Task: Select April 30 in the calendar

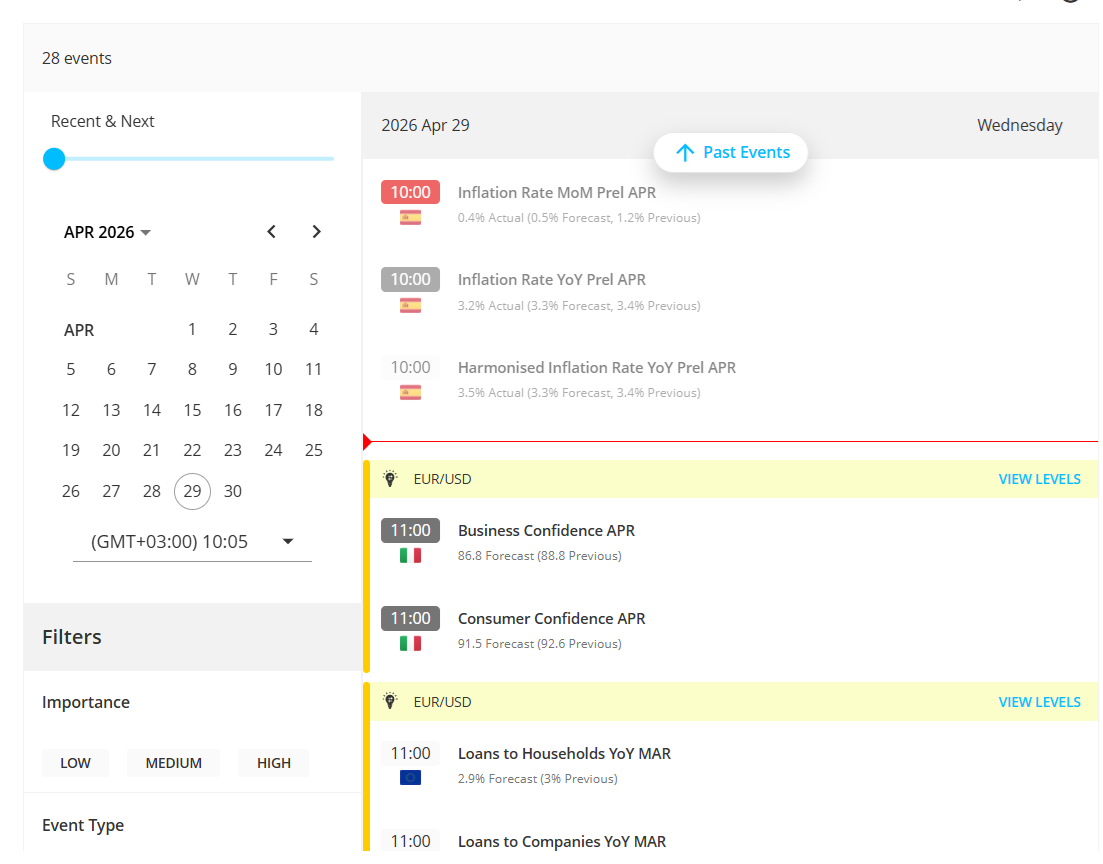Action: 233,491
